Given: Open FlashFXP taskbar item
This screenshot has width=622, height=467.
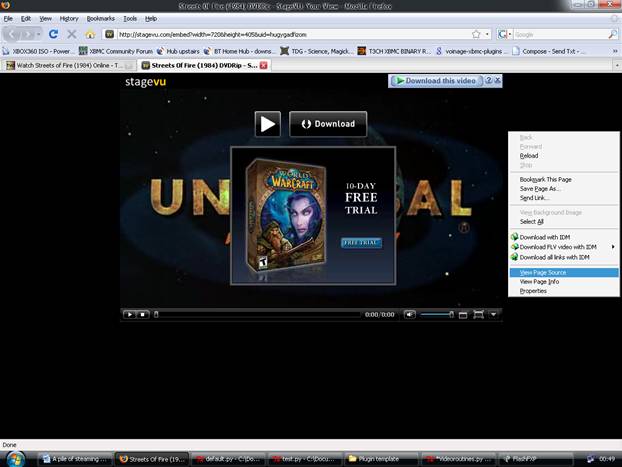Looking at the screenshot, I should [535, 459].
